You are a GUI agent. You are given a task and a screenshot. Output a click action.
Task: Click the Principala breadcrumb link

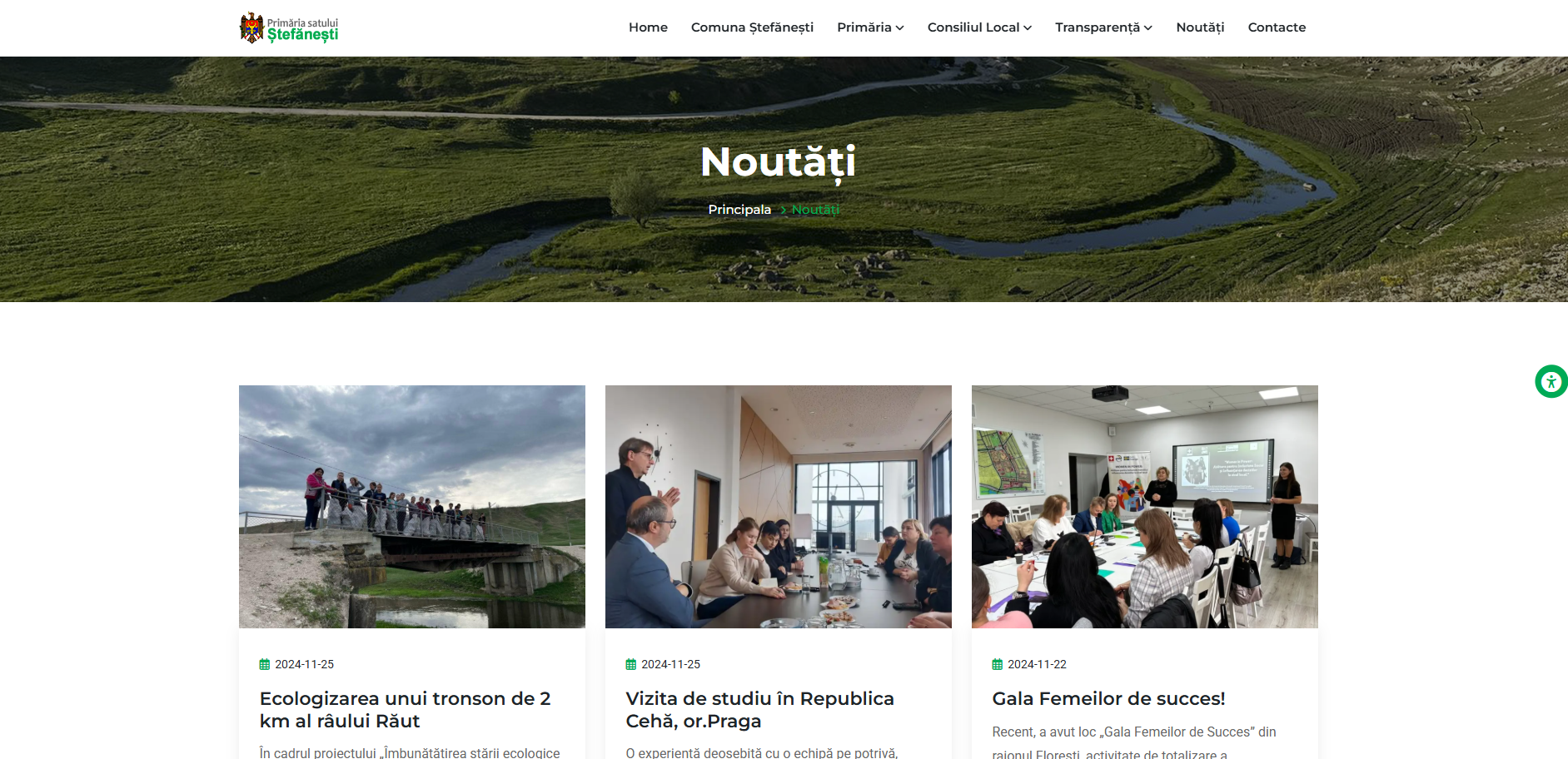tap(739, 210)
